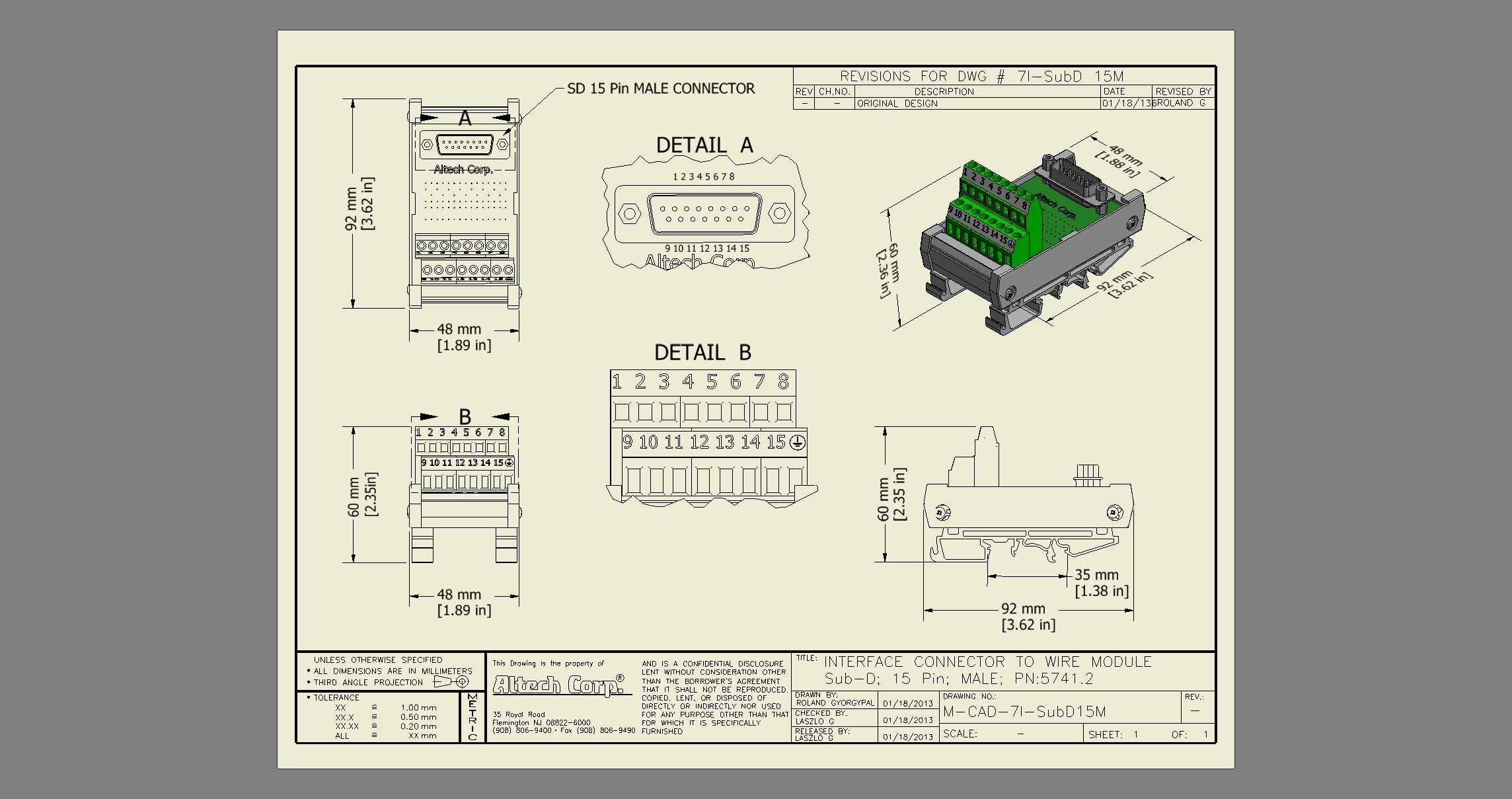The height and width of the screenshot is (799, 1512).
Task: Click the '0.50 mm' tolerance value
Action: pos(418,716)
